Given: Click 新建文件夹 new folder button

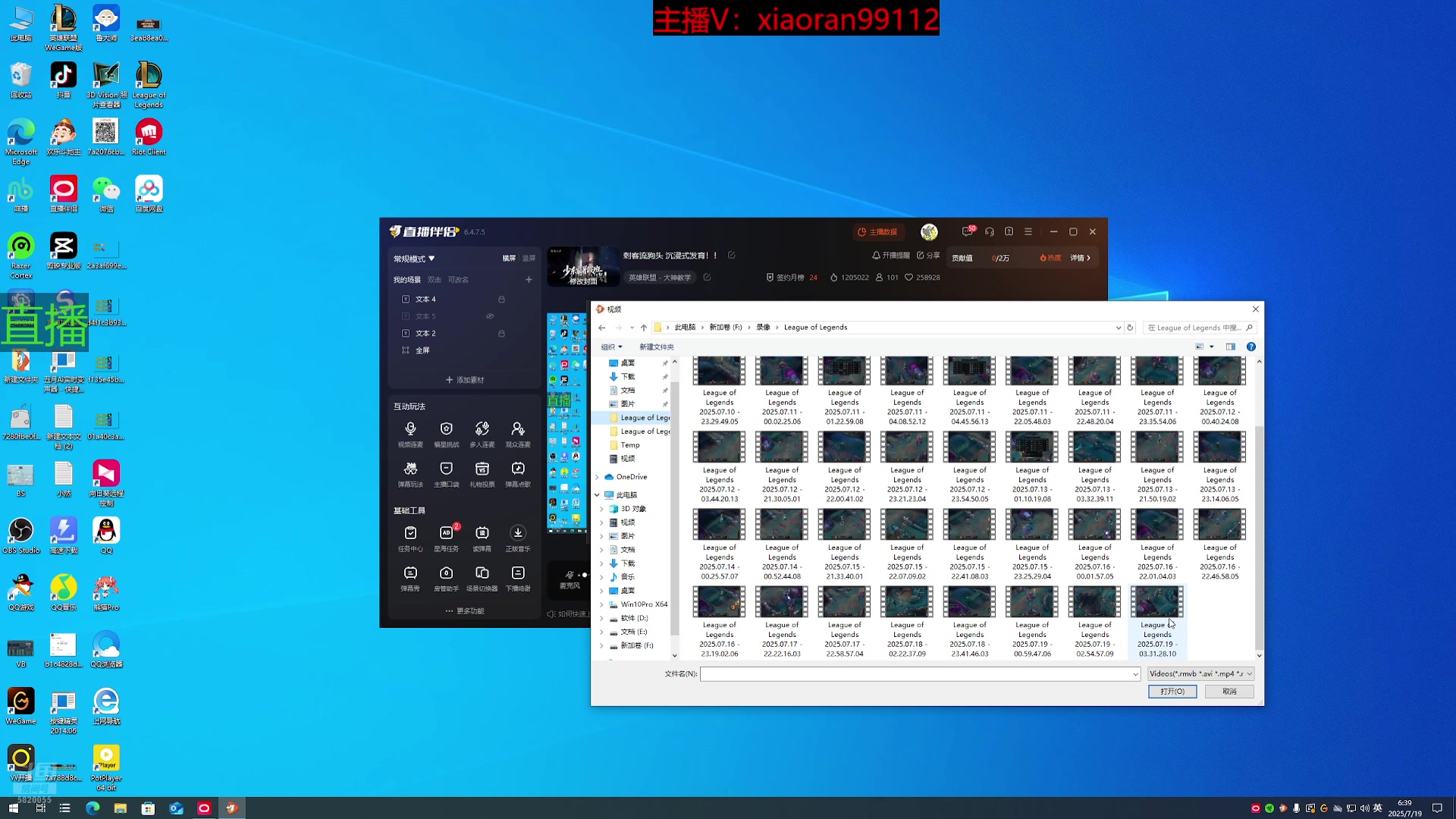Looking at the screenshot, I should click(656, 347).
